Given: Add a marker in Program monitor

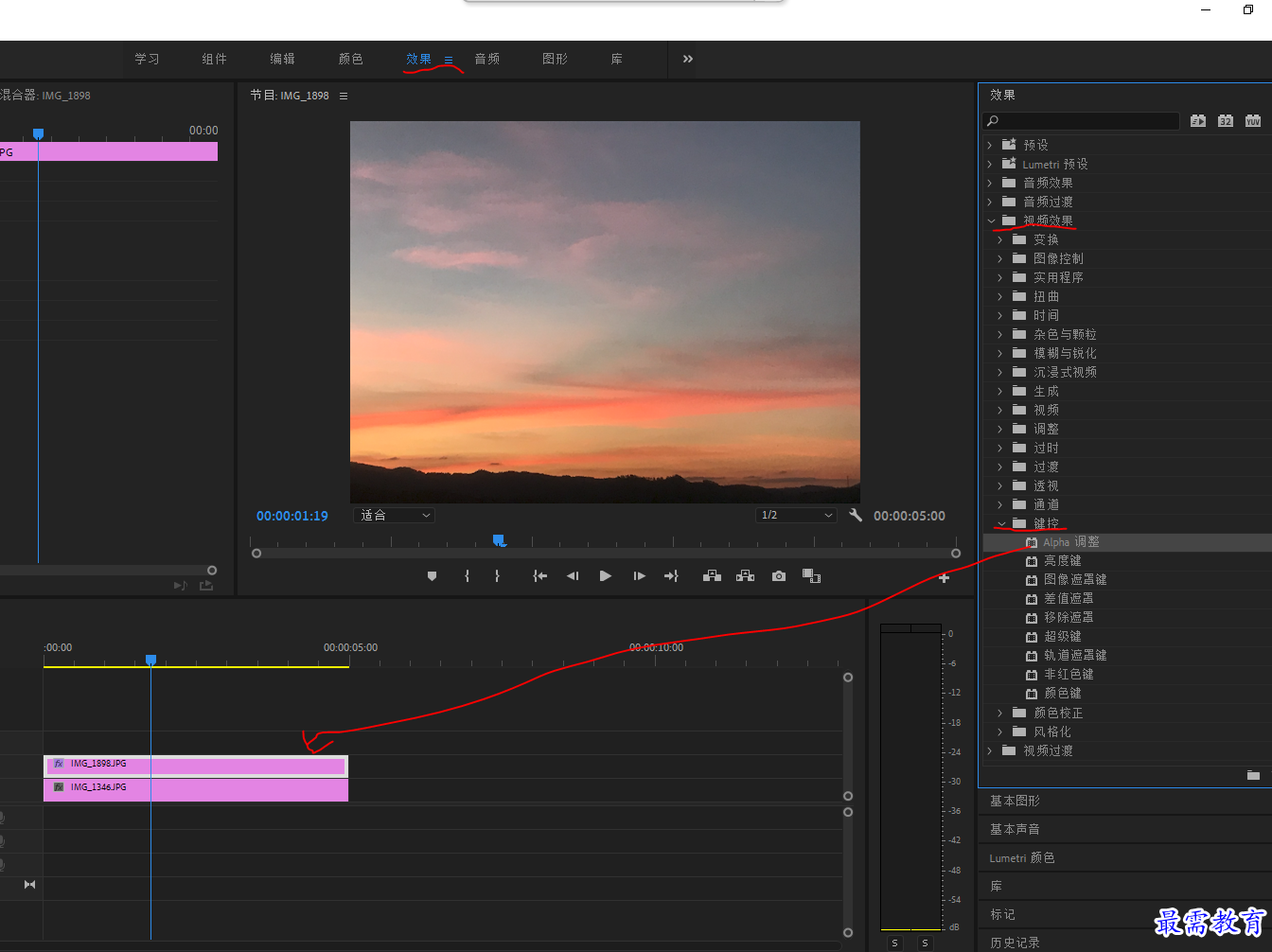Looking at the screenshot, I should pos(433,576).
